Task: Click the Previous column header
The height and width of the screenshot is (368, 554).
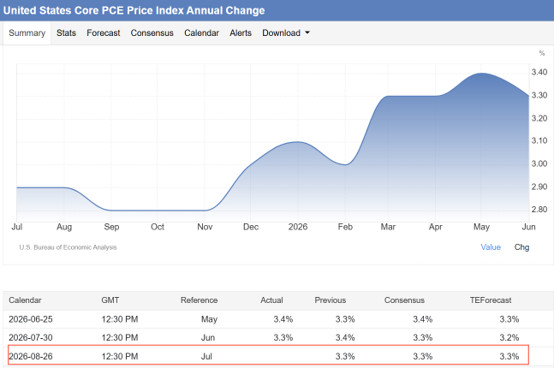Action: [330, 300]
